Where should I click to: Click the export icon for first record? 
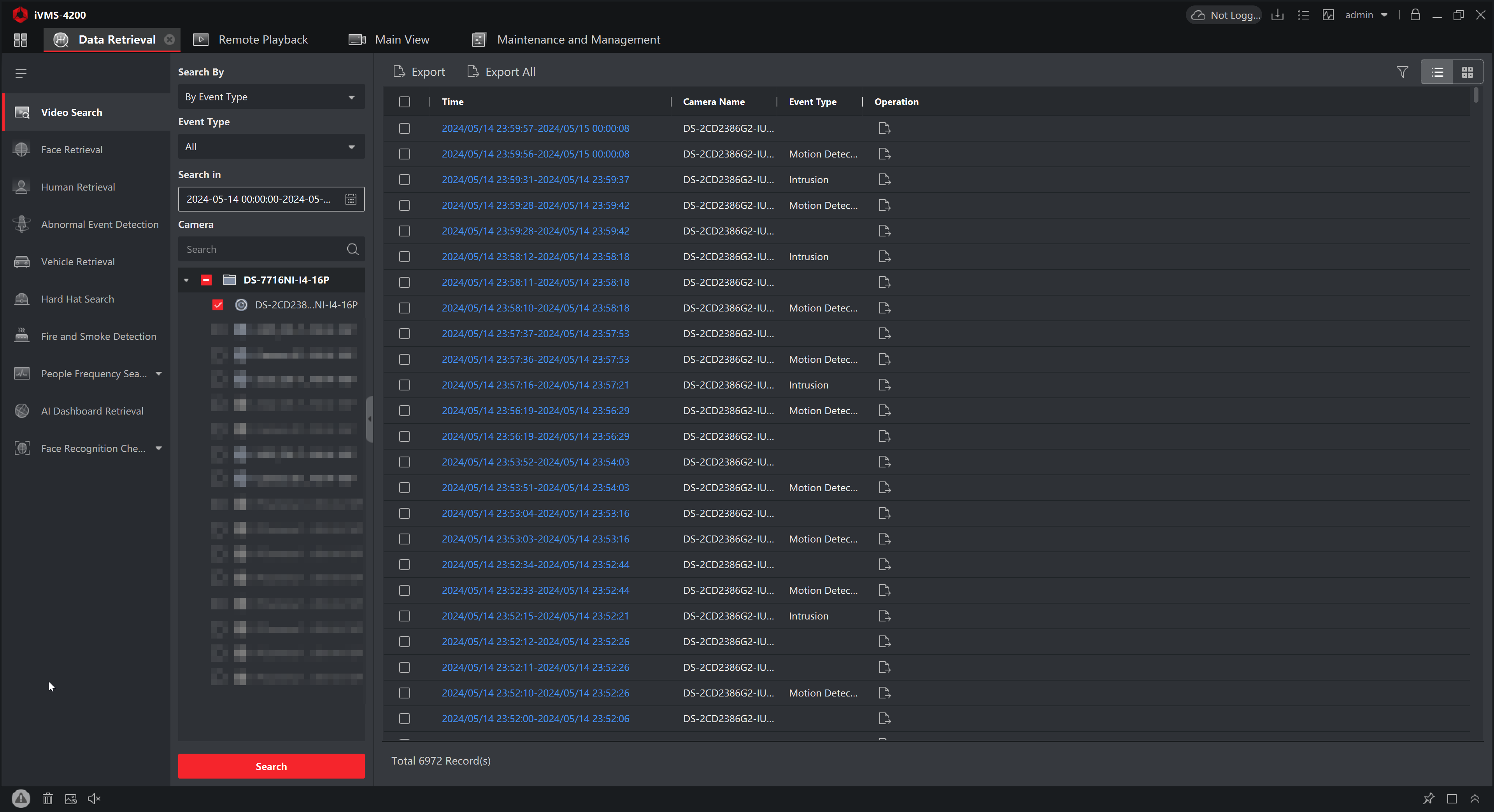[x=884, y=128]
